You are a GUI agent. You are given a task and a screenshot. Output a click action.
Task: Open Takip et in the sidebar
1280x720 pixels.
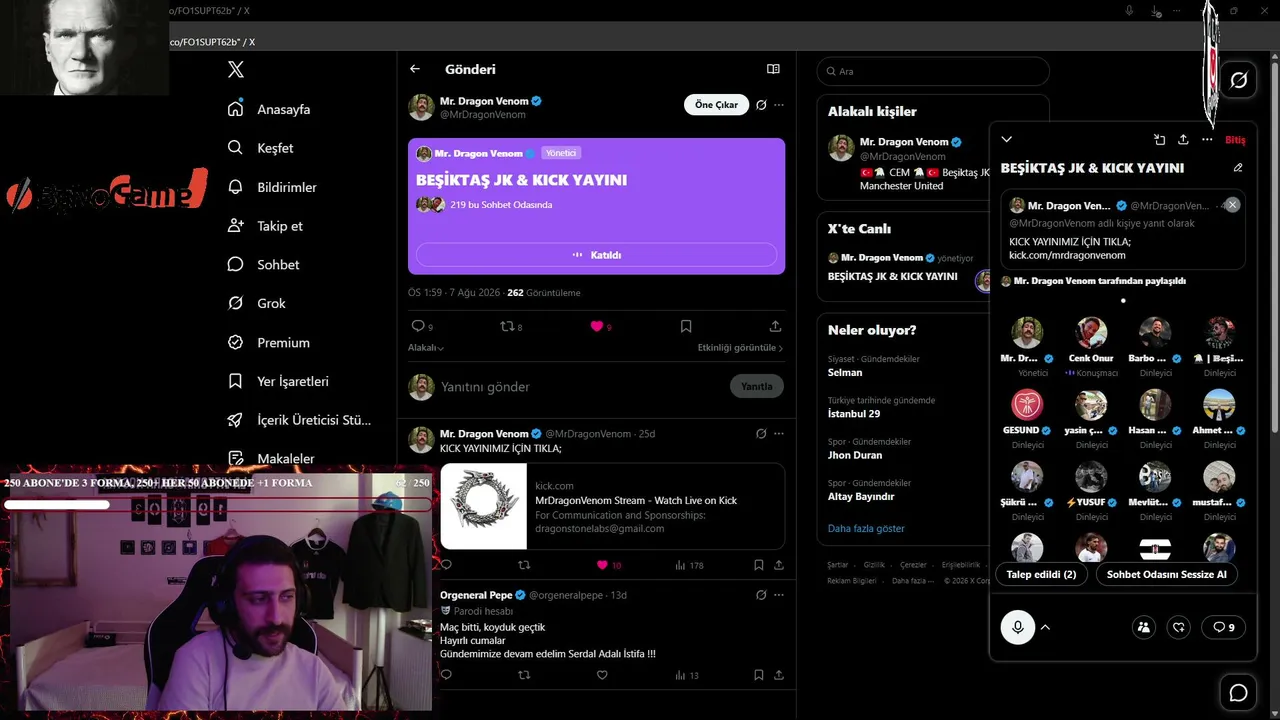(x=266, y=226)
